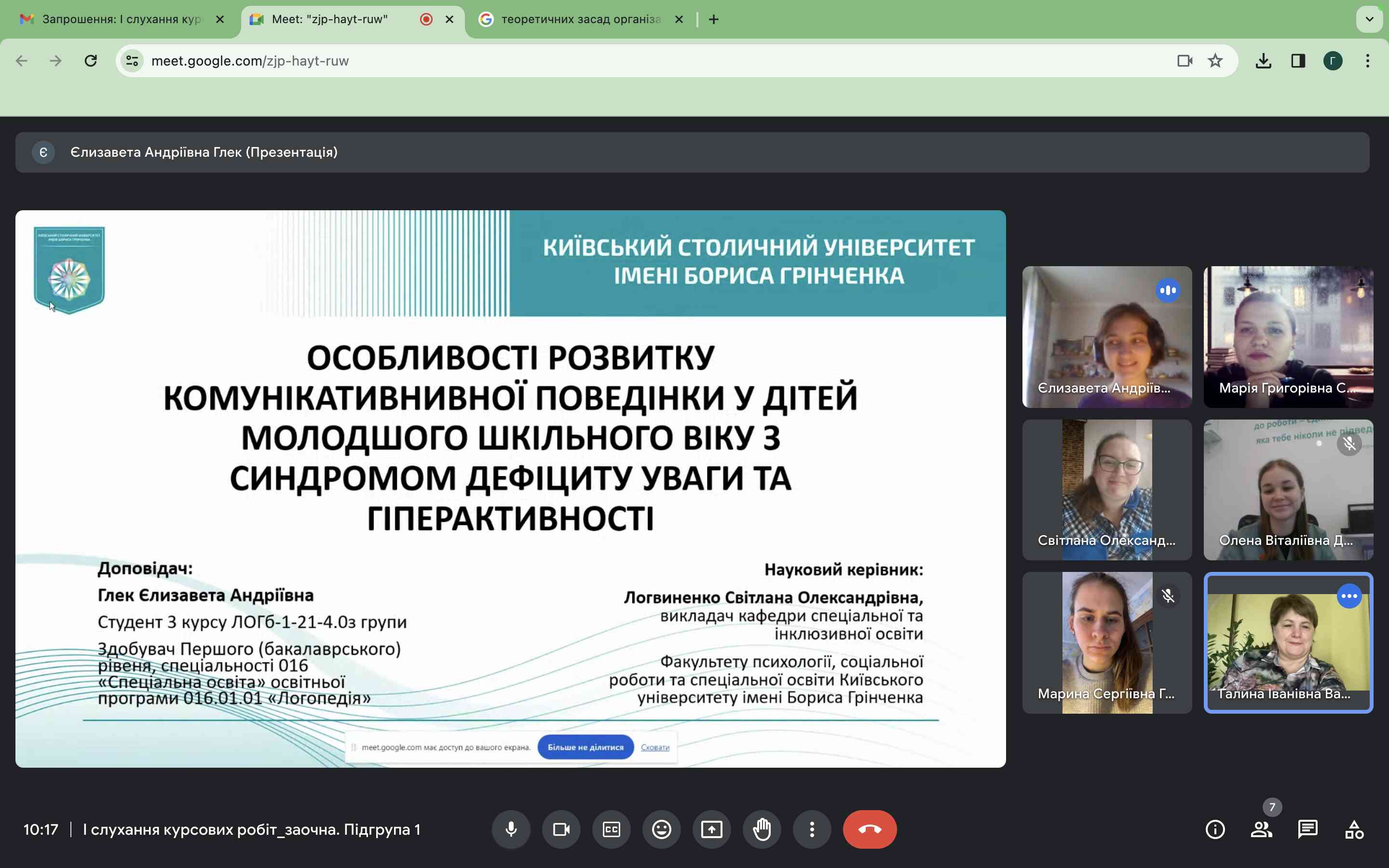Mute your microphone
The image size is (1389, 868).
tap(511, 829)
